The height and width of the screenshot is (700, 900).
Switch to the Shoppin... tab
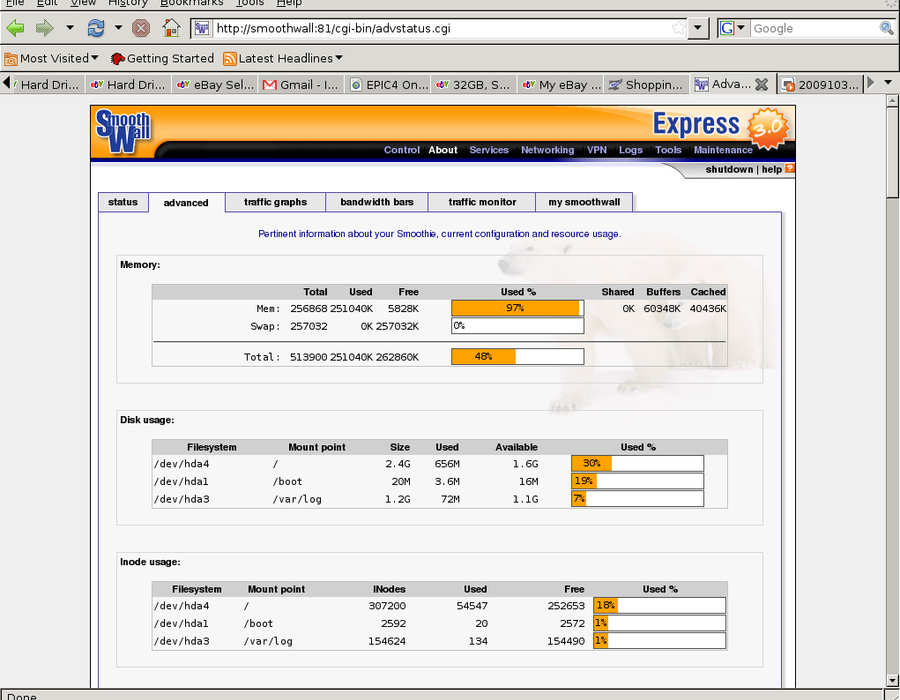[x=646, y=84]
